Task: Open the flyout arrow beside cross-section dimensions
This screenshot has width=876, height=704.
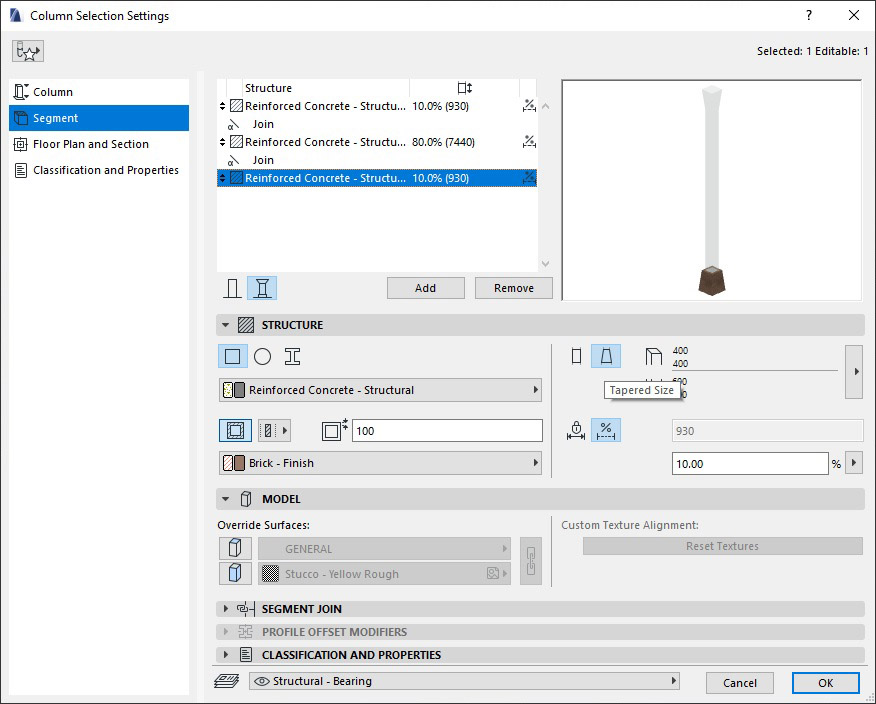Action: click(854, 372)
